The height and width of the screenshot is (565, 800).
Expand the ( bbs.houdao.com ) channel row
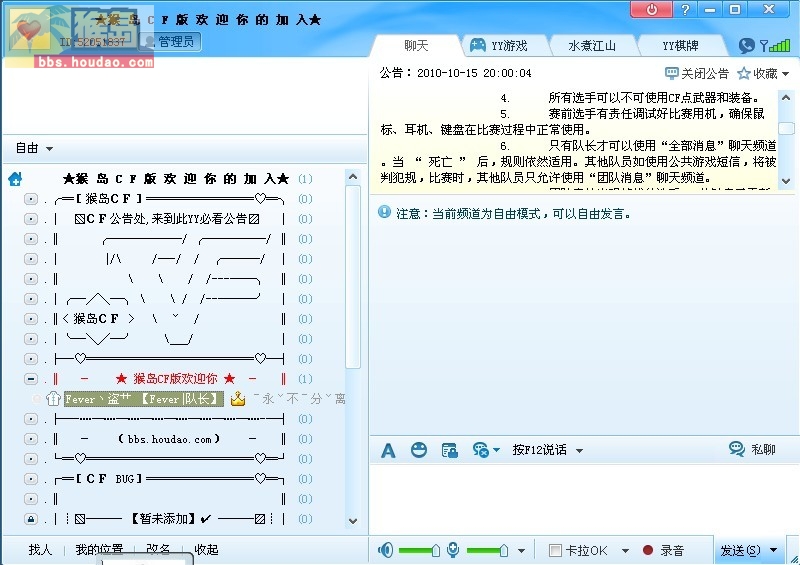point(31,439)
